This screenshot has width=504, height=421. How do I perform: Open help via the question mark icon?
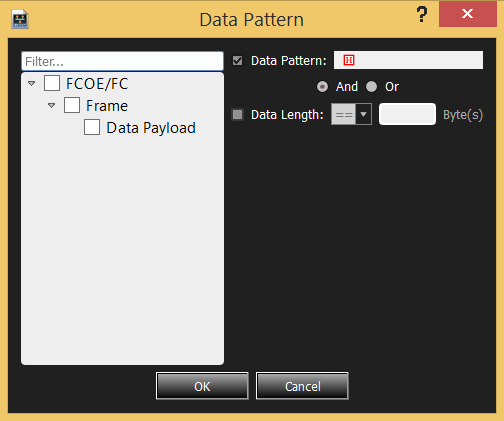pyautogui.click(x=422, y=15)
